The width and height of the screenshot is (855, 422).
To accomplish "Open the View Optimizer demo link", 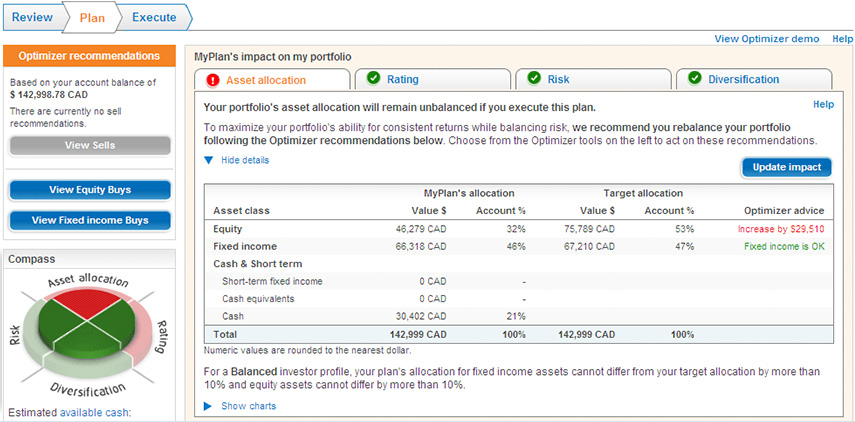I will point(767,39).
